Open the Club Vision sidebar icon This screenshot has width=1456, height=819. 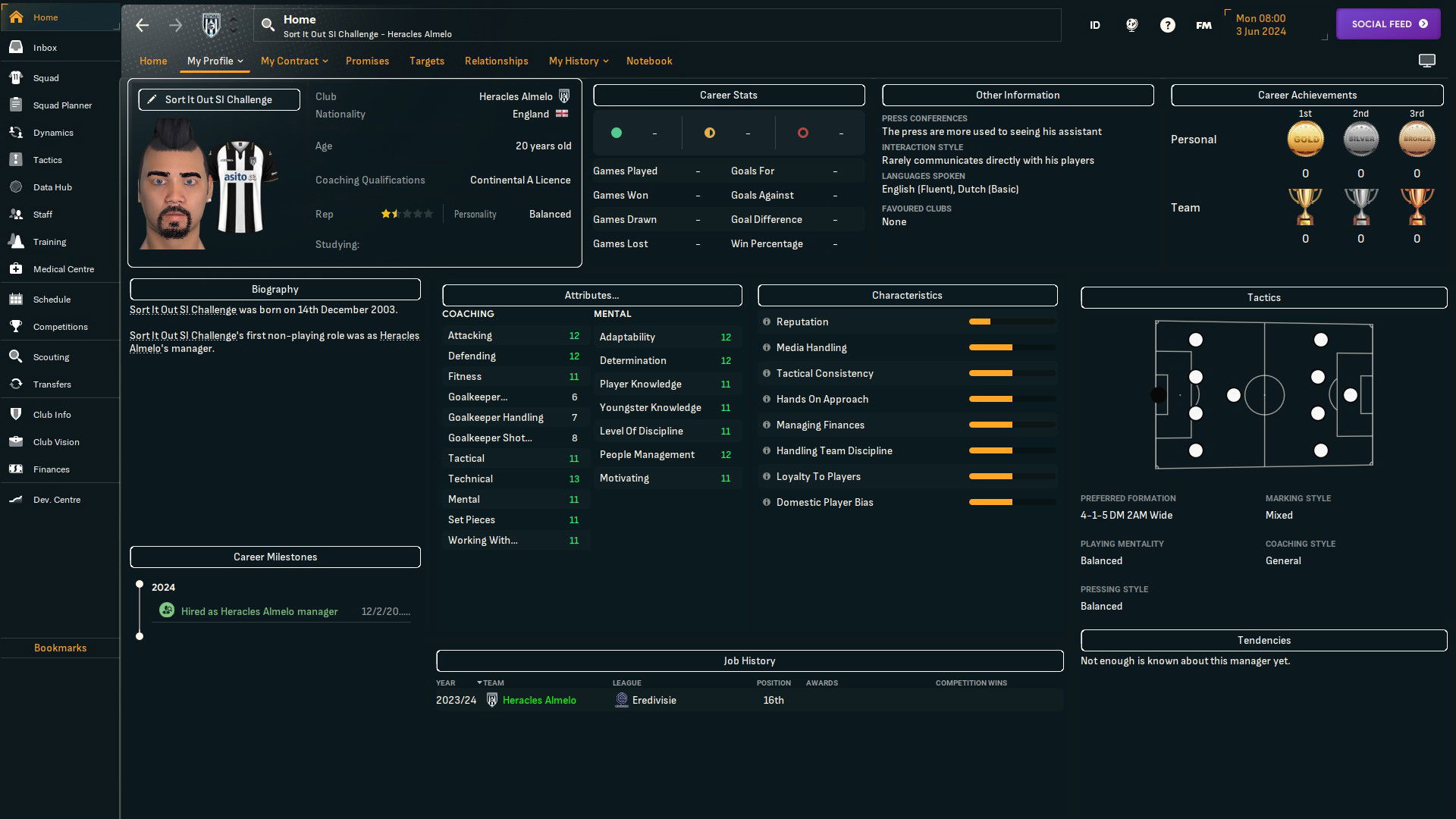click(16, 441)
